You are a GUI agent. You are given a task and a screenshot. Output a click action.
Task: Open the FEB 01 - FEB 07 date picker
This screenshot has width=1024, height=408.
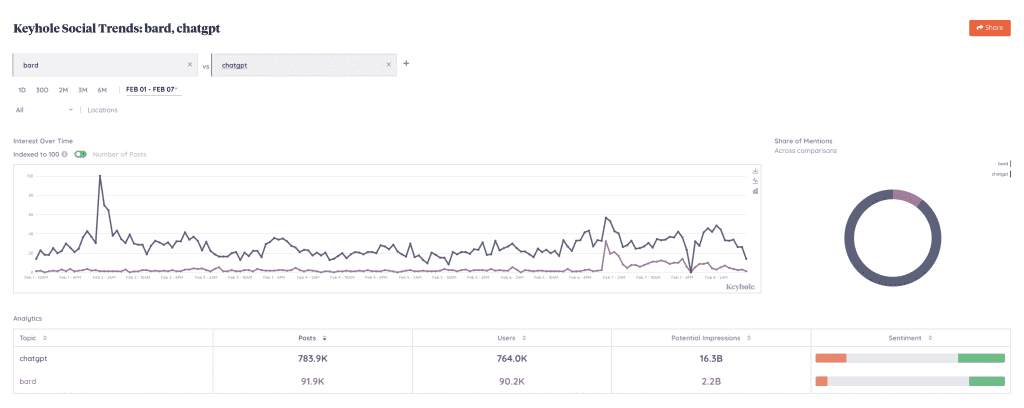152,90
